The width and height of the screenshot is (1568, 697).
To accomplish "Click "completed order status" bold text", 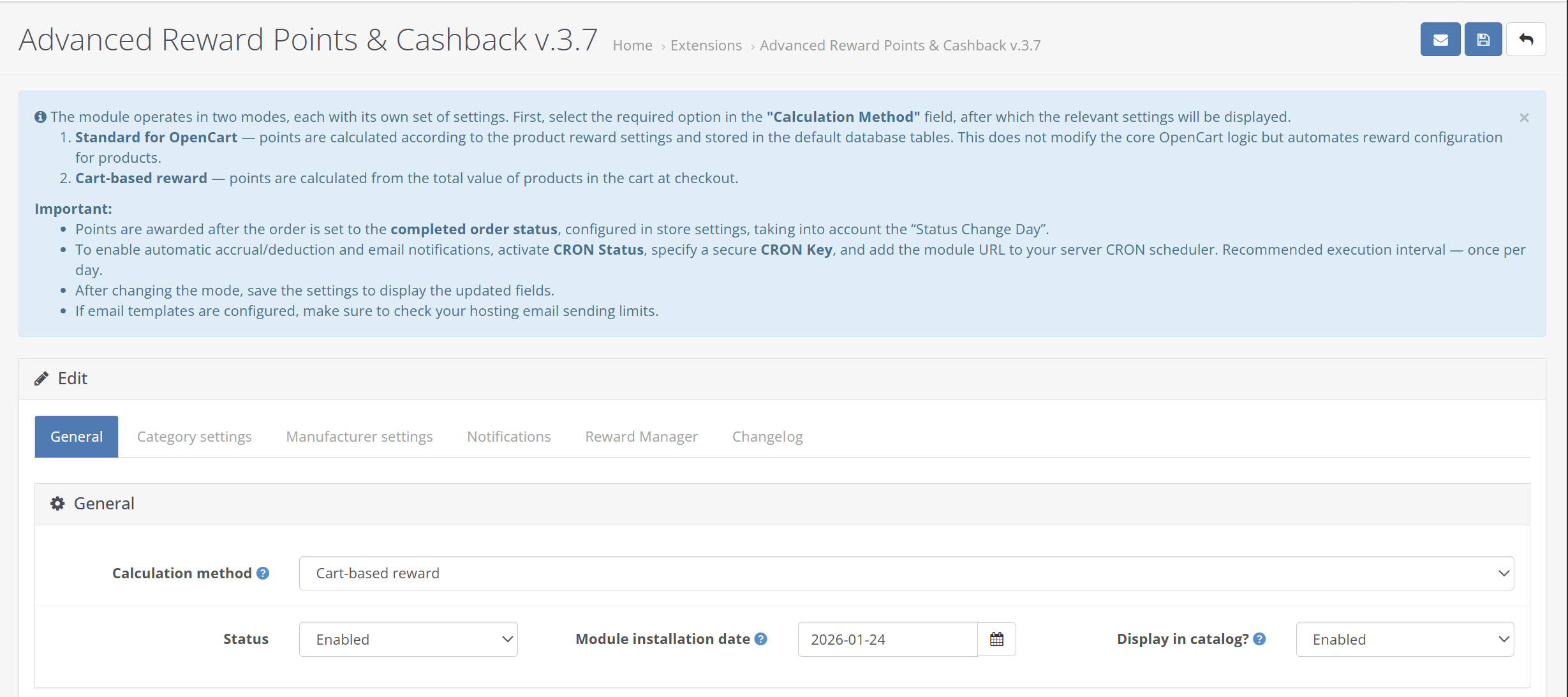I will 474,229.
